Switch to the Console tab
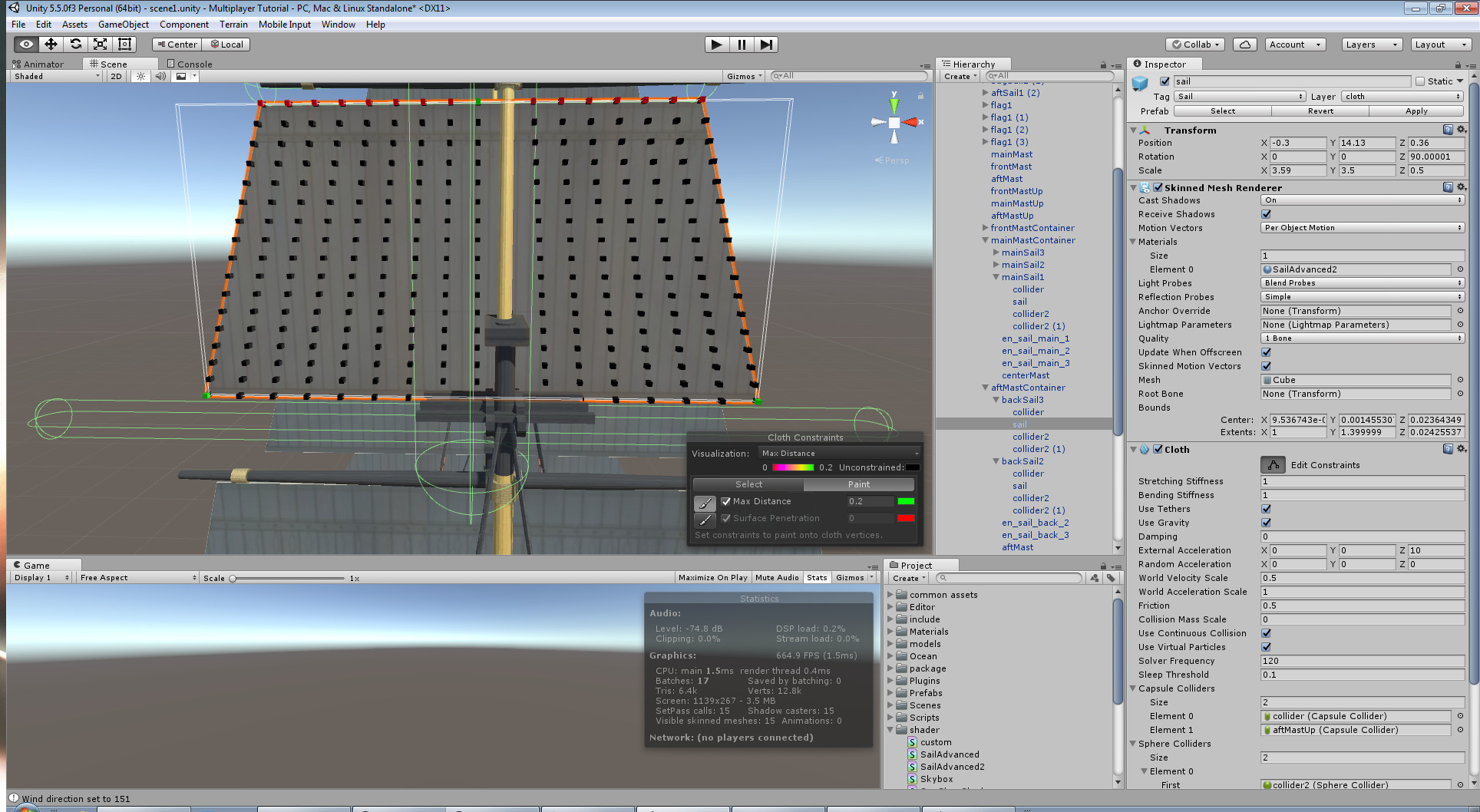 189,64
